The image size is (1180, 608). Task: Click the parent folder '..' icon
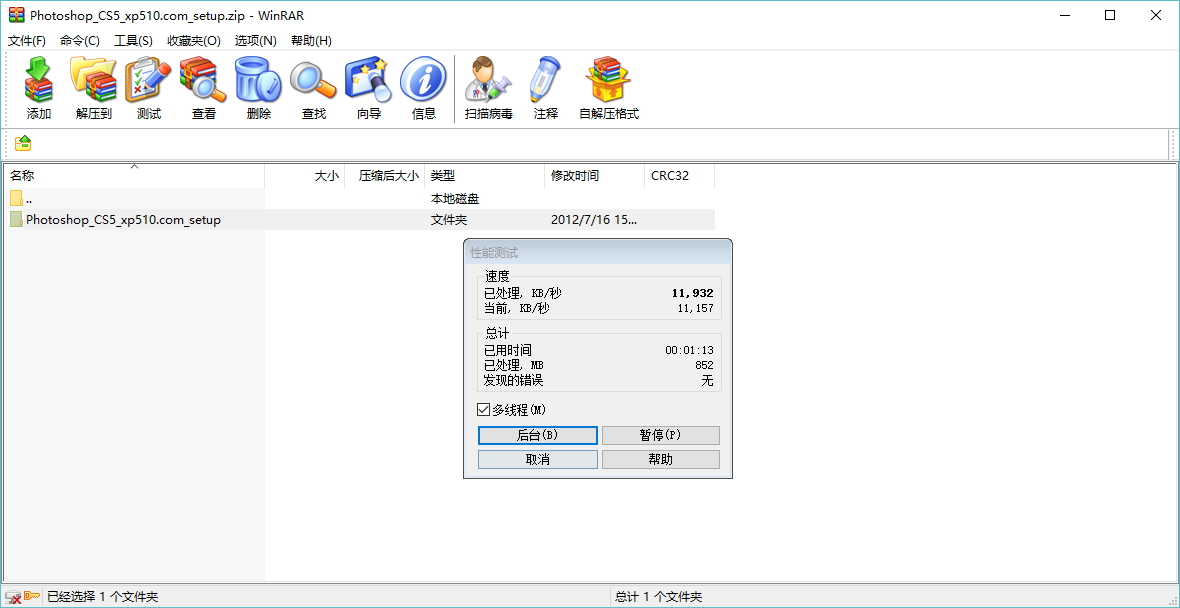17,199
